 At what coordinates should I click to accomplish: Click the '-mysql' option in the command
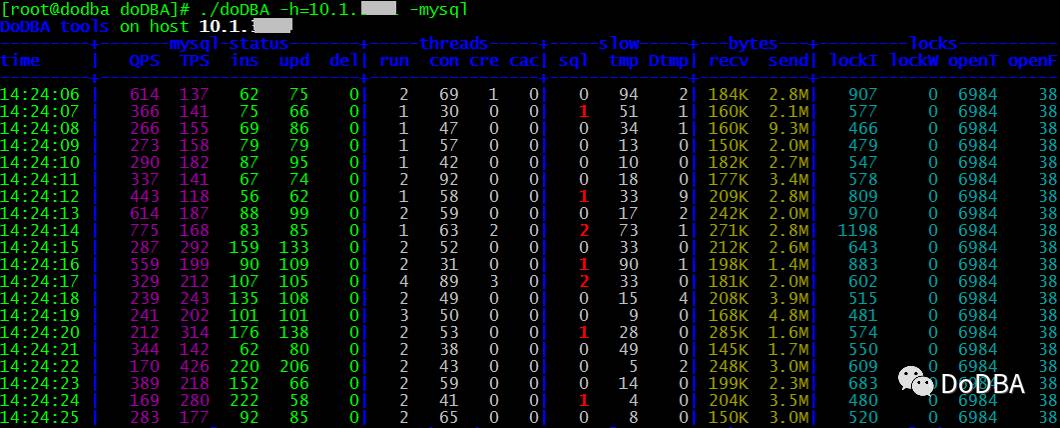(x=438, y=9)
